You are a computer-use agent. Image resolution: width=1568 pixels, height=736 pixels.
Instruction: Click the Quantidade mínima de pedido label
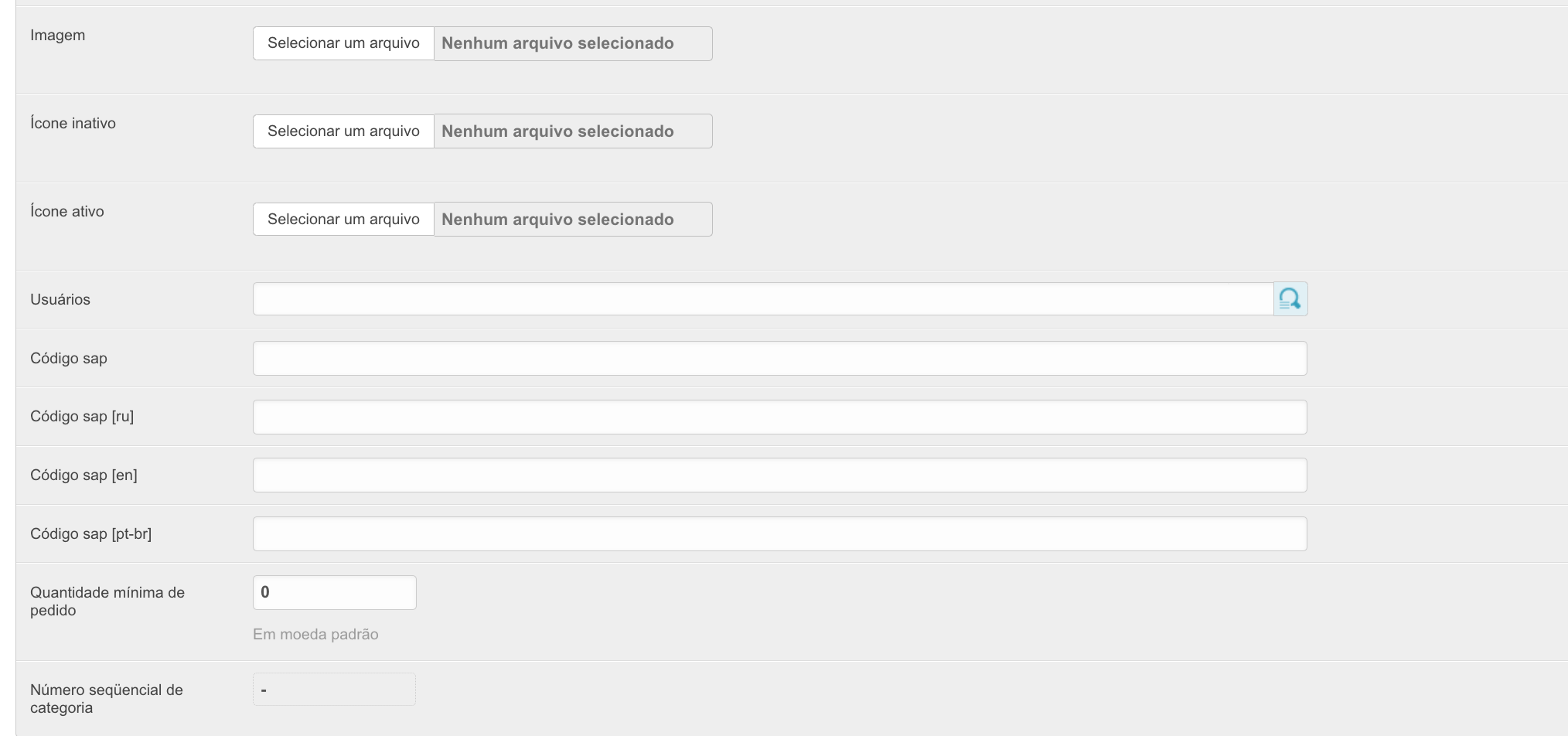(x=107, y=601)
